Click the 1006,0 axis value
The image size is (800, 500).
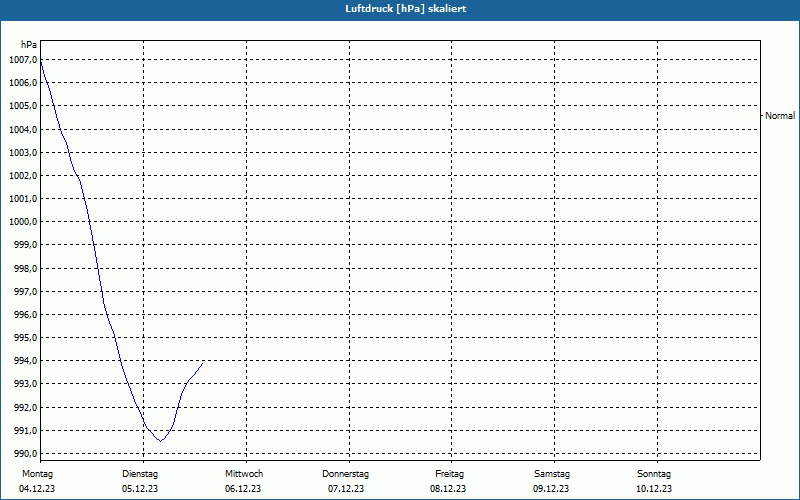click(23, 83)
